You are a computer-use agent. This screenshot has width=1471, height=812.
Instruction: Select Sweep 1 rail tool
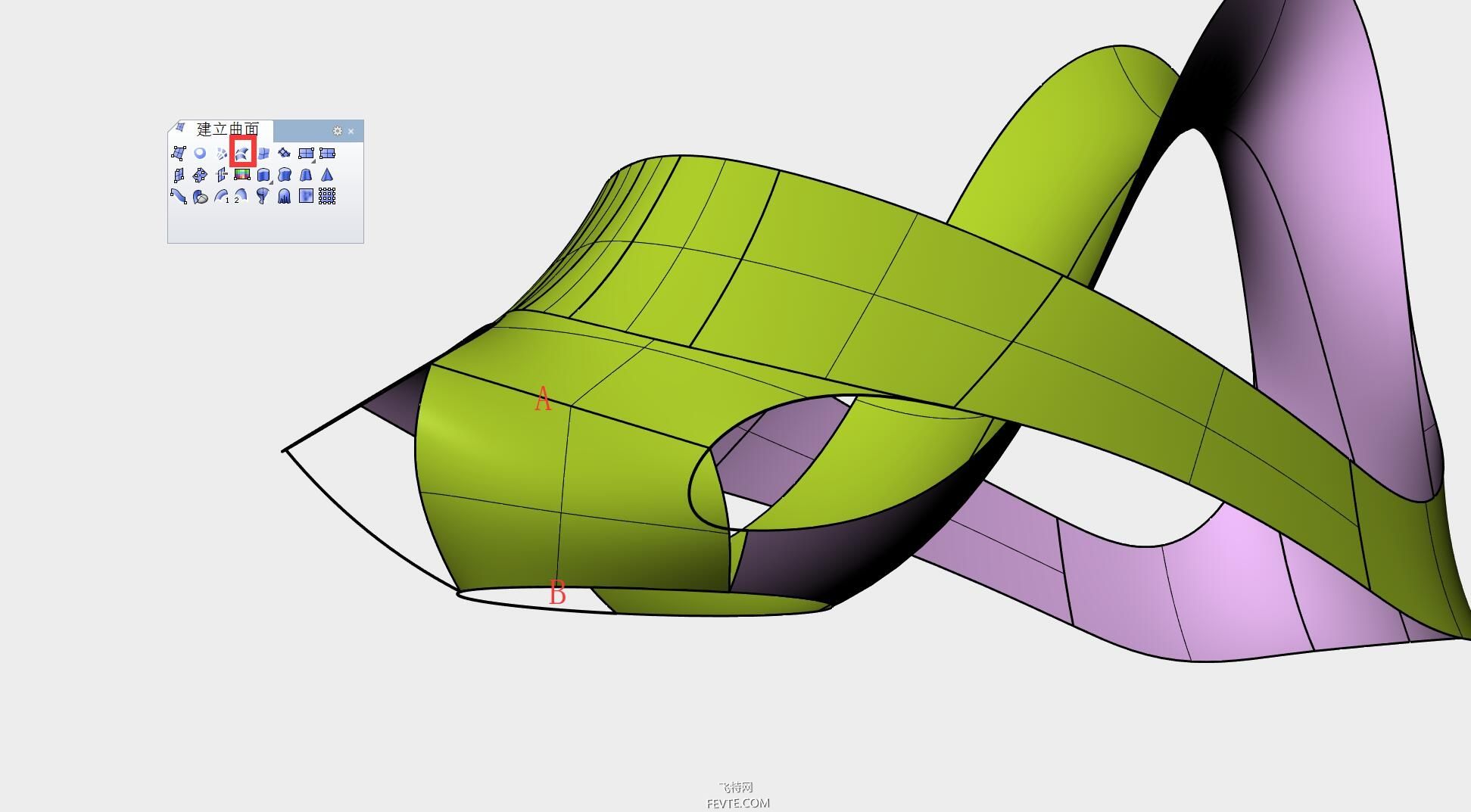[221, 196]
